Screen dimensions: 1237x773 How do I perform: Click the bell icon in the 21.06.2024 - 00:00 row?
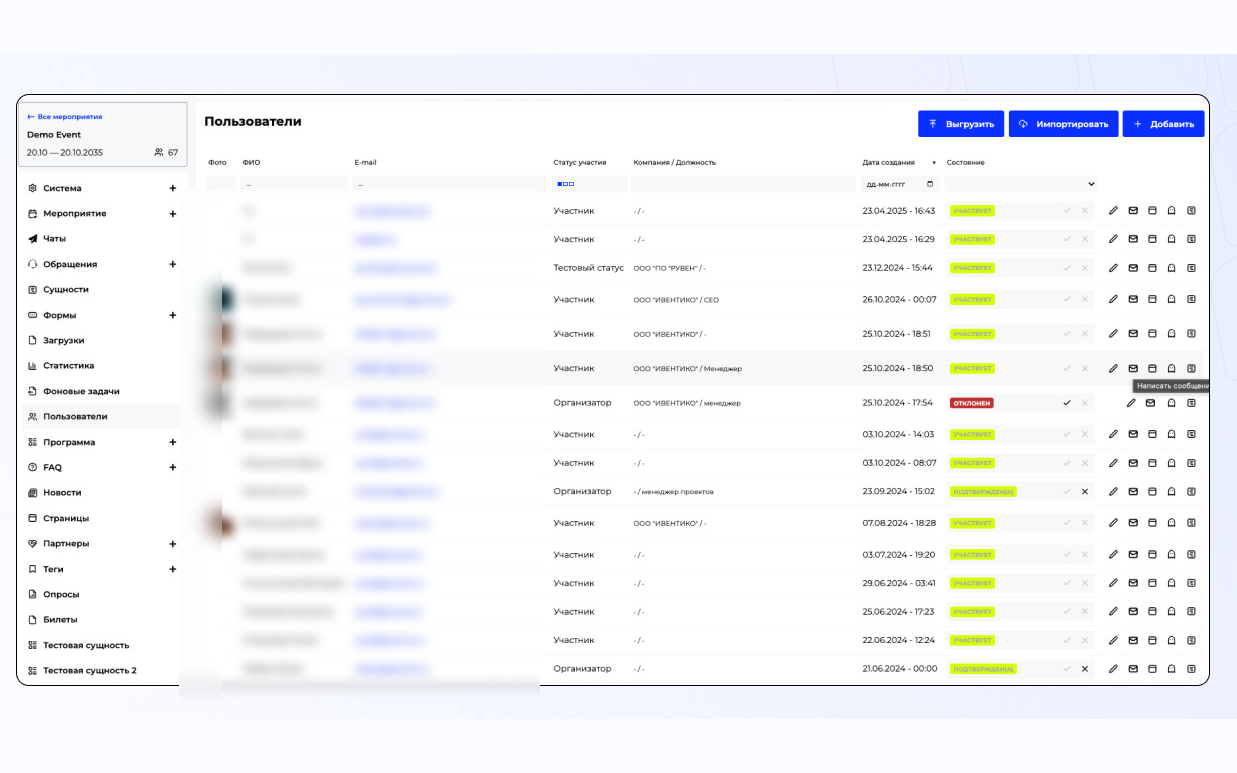(1172, 668)
